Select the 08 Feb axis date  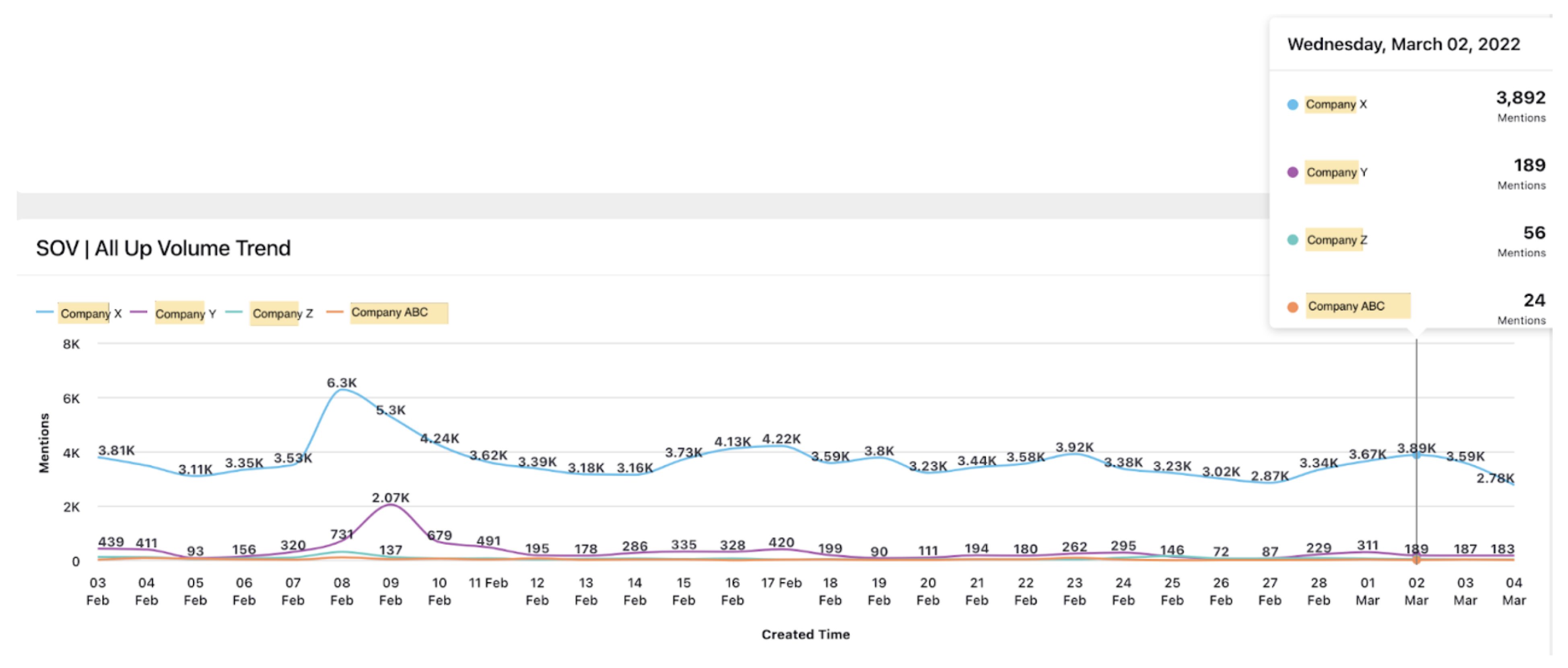pyautogui.click(x=342, y=591)
